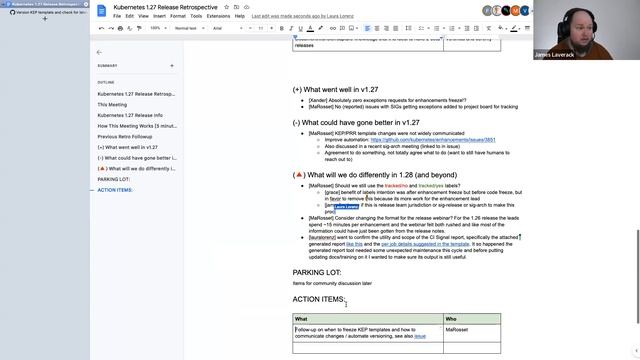Expand the numbered list options arrow
Viewport: 640px width, 360px height.
click(459, 28)
